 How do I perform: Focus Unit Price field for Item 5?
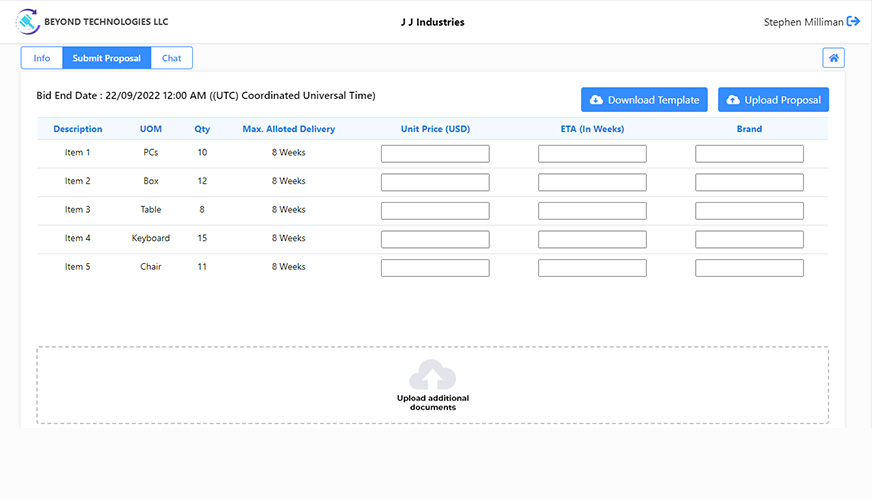point(435,268)
